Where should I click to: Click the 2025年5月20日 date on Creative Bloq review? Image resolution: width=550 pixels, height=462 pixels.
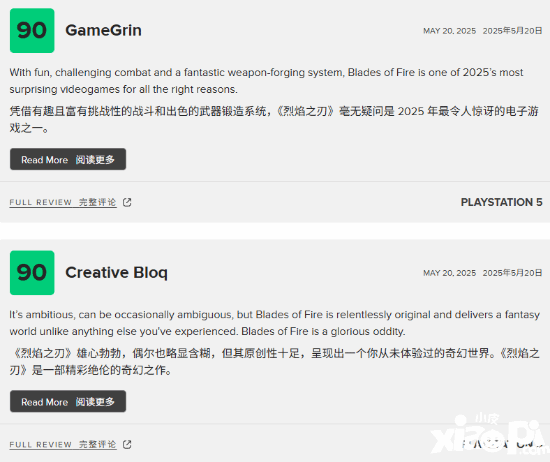[x=512, y=273]
